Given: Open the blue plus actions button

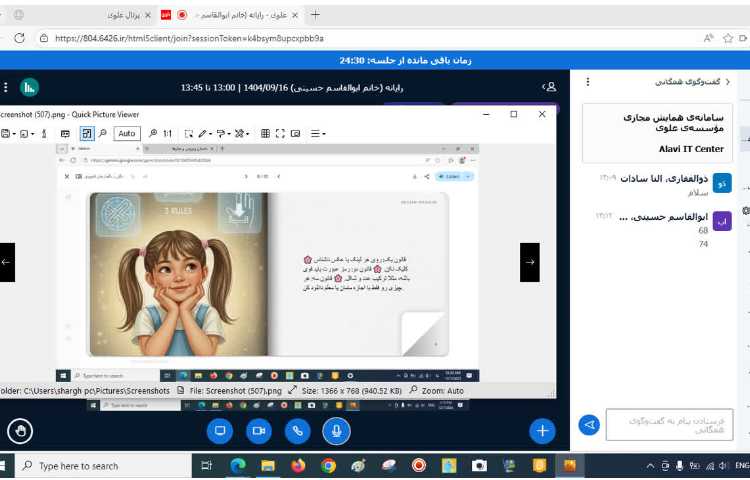Looking at the screenshot, I should tap(541, 431).
